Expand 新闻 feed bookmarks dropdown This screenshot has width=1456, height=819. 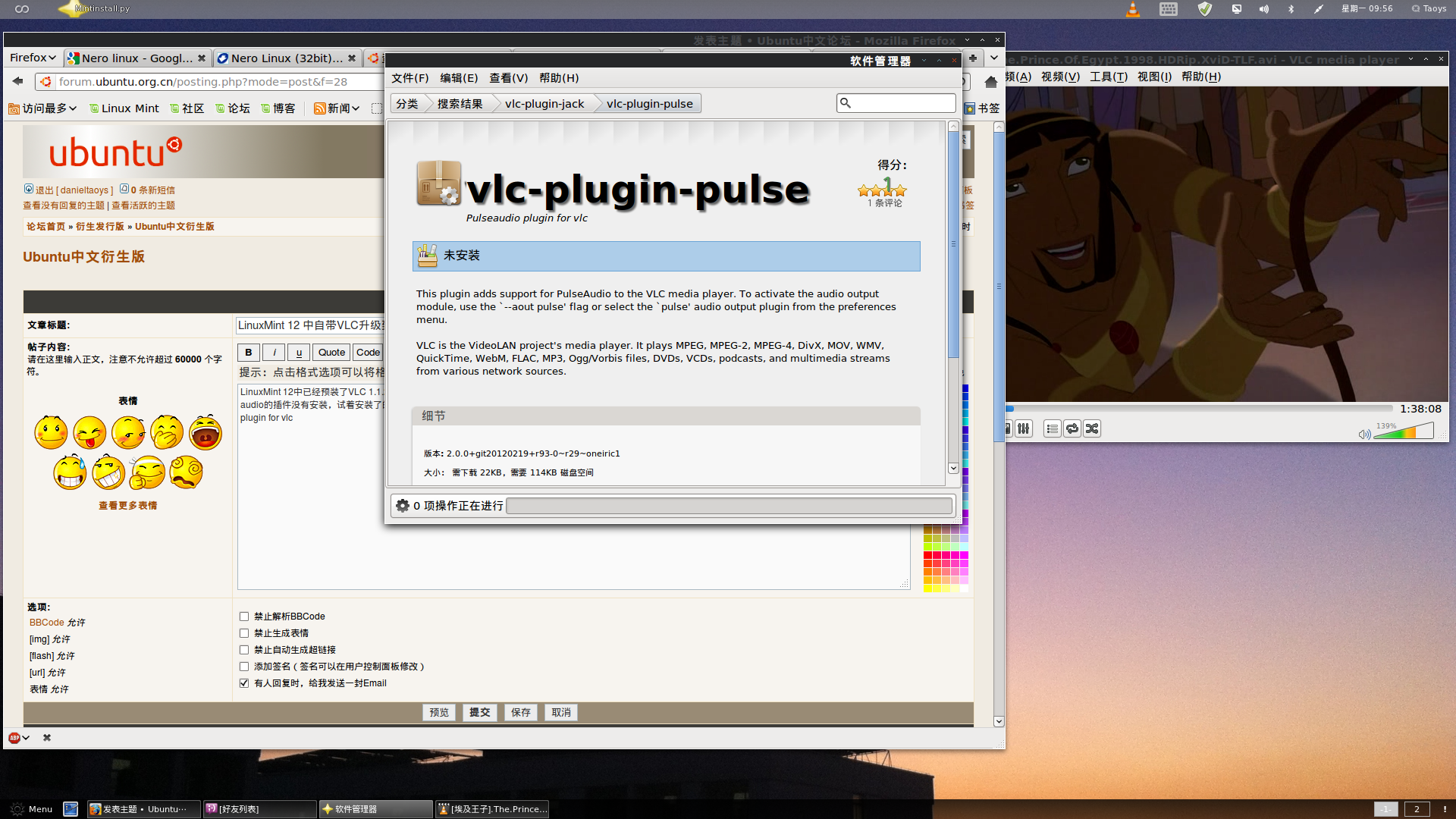click(x=337, y=108)
